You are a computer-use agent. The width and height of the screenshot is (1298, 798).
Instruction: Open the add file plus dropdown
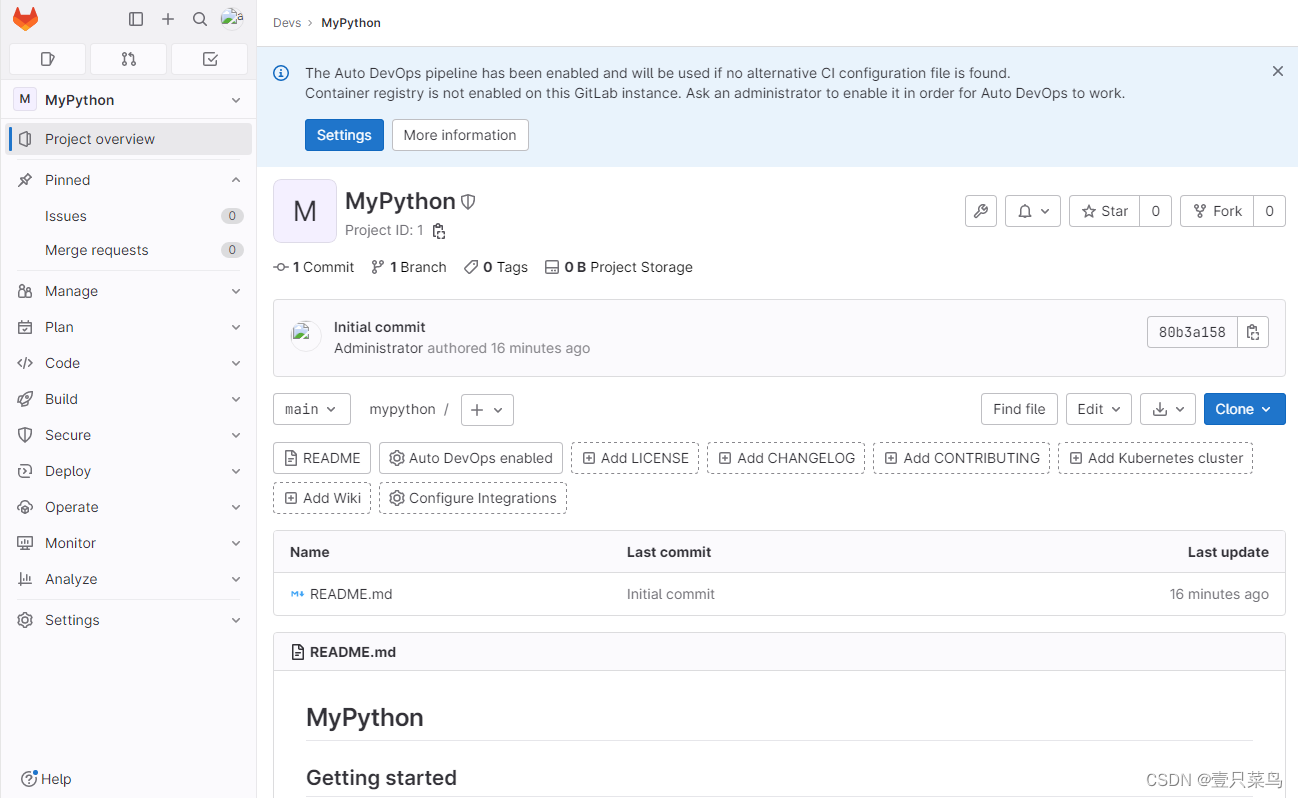[x=488, y=409]
